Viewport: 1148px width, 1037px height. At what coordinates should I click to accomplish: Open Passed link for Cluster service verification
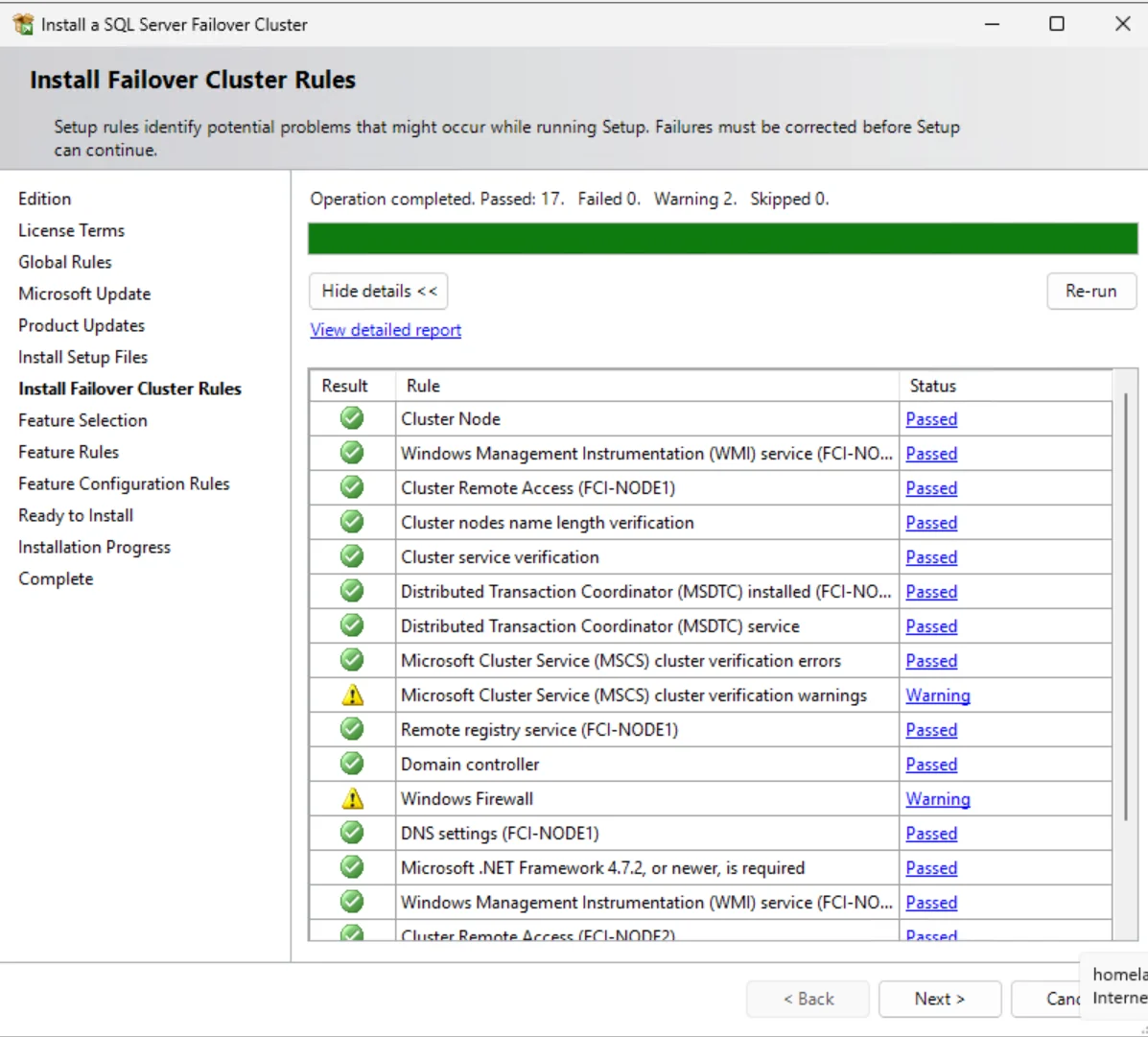pyautogui.click(x=931, y=557)
